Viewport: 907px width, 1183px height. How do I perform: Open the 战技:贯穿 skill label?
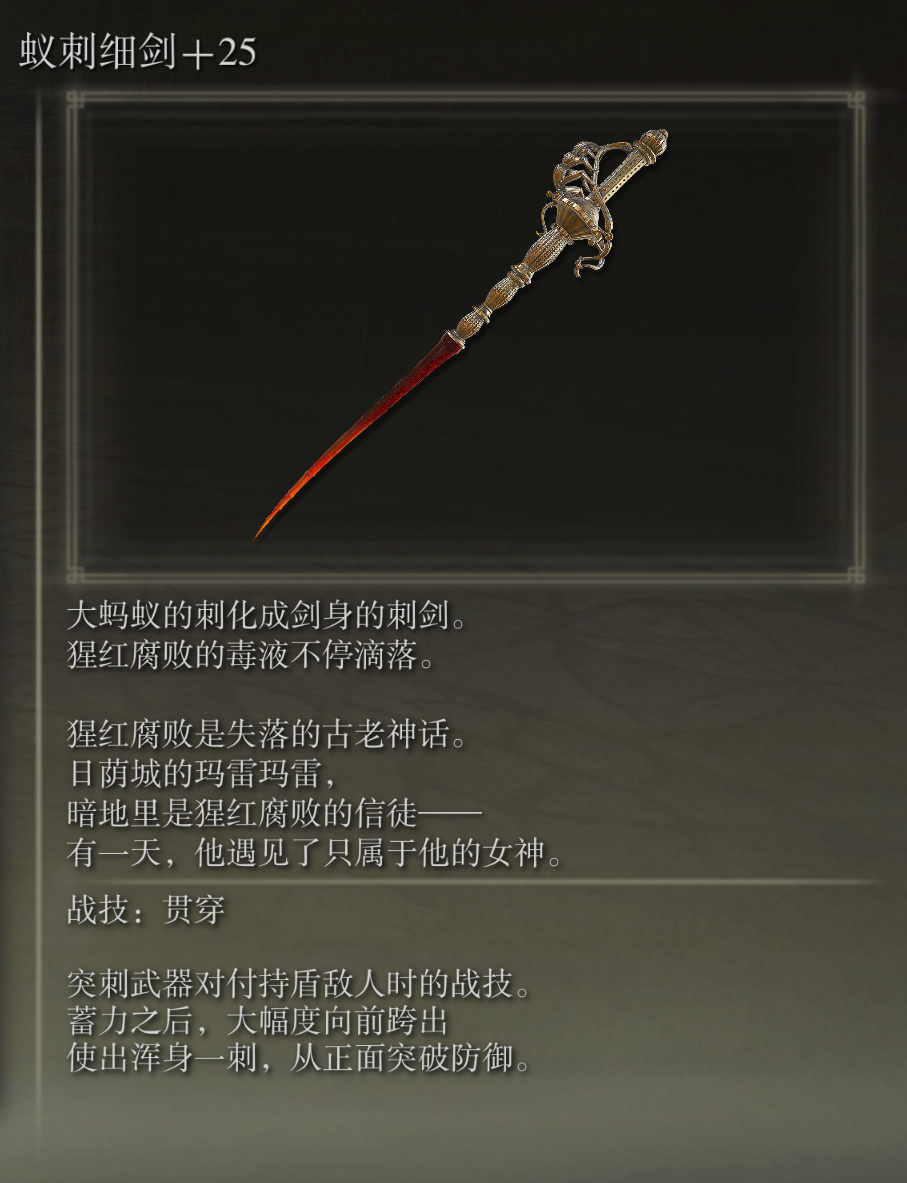(x=146, y=910)
